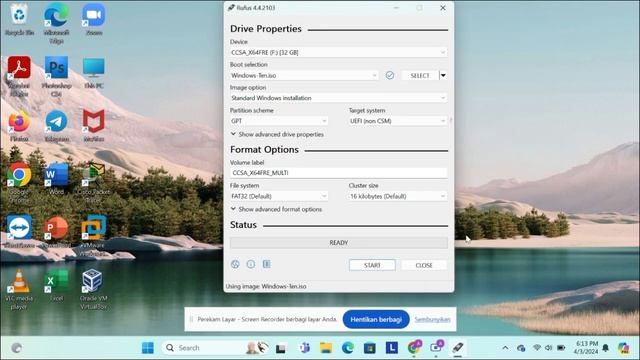
Task: Open the Boot selection dropdown
Action: coord(304,76)
